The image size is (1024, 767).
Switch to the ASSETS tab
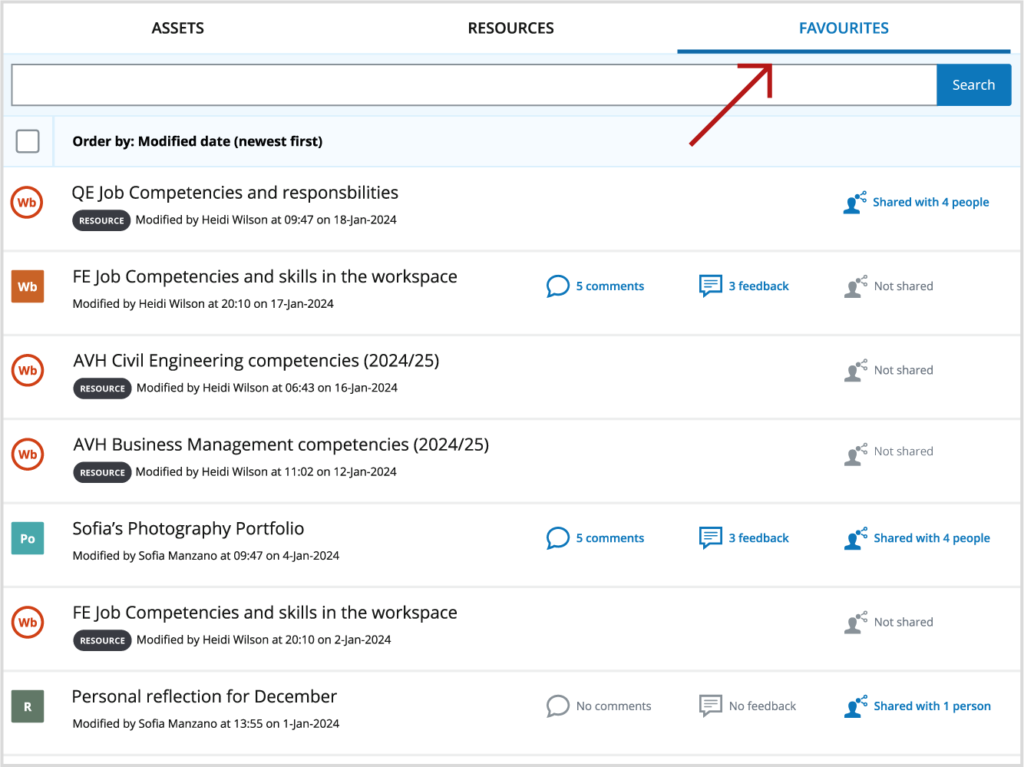coord(178,28)
